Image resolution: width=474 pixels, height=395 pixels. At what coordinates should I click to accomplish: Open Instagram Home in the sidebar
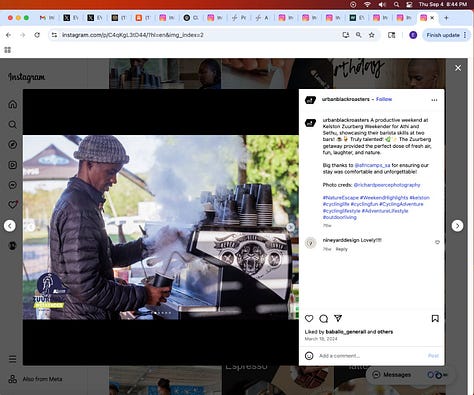point(13,104)
